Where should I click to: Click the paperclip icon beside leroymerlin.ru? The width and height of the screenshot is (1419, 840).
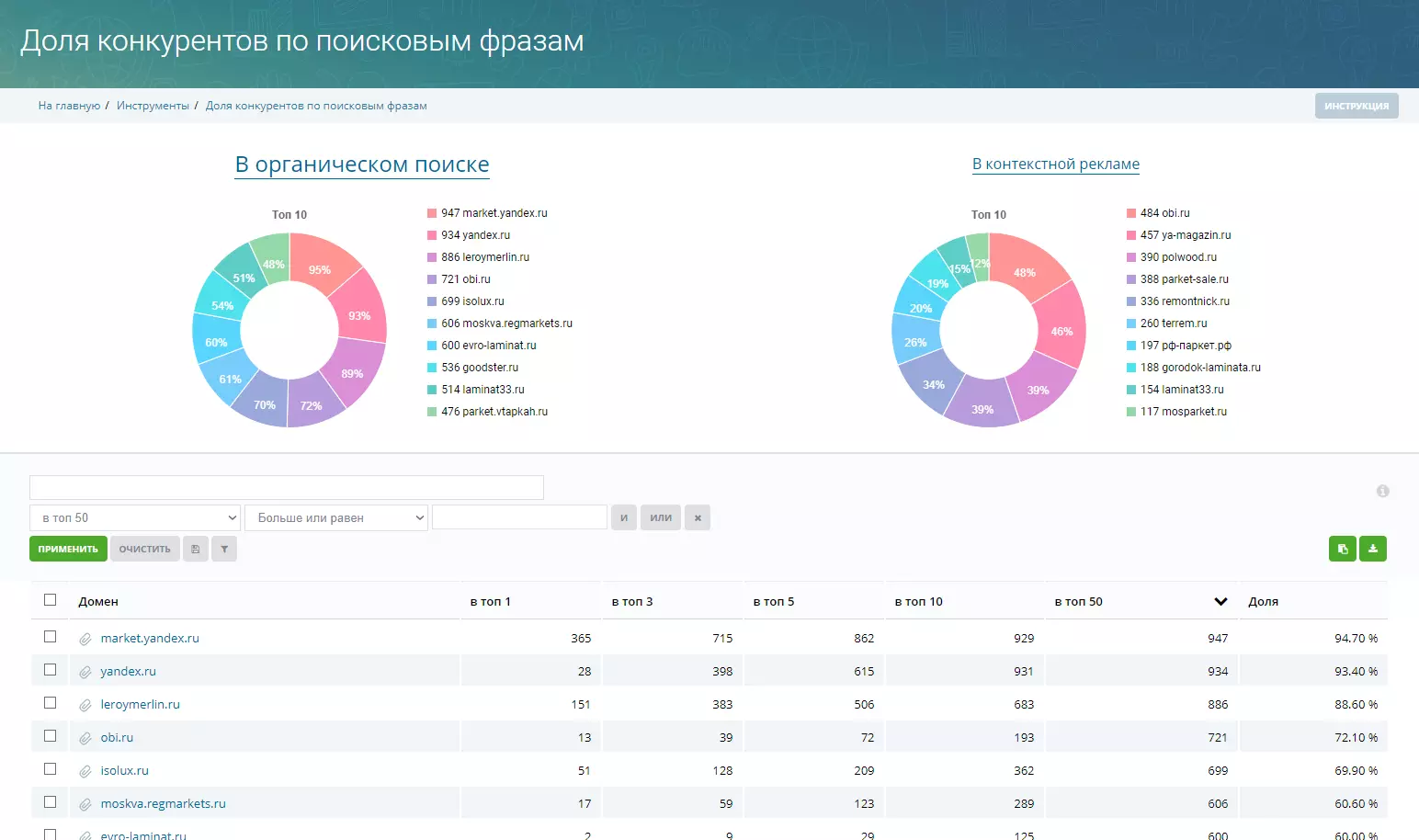coord(85,705)
